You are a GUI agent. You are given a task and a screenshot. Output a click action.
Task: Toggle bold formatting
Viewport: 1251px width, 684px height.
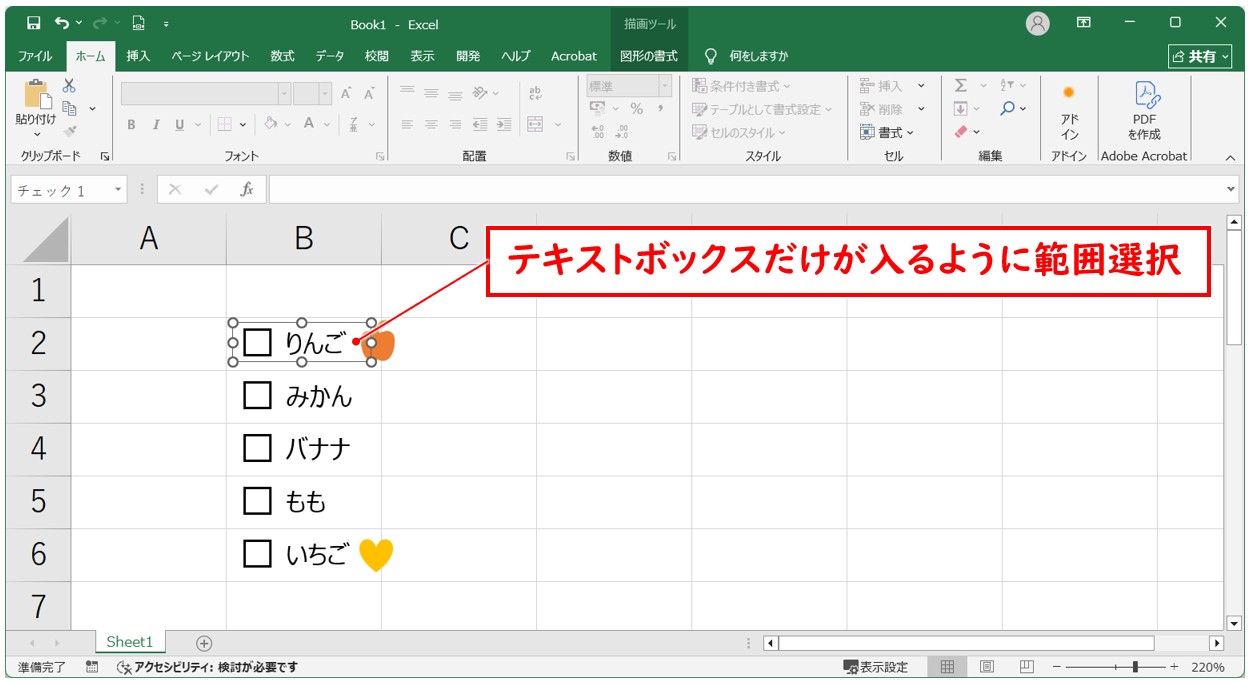pos(131,125)
